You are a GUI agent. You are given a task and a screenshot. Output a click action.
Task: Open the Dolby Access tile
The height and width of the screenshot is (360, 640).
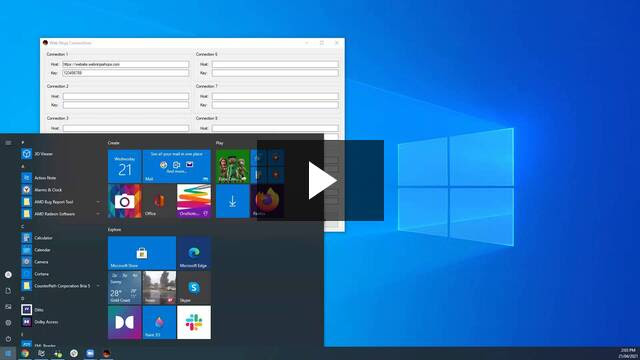coord(124,322)
